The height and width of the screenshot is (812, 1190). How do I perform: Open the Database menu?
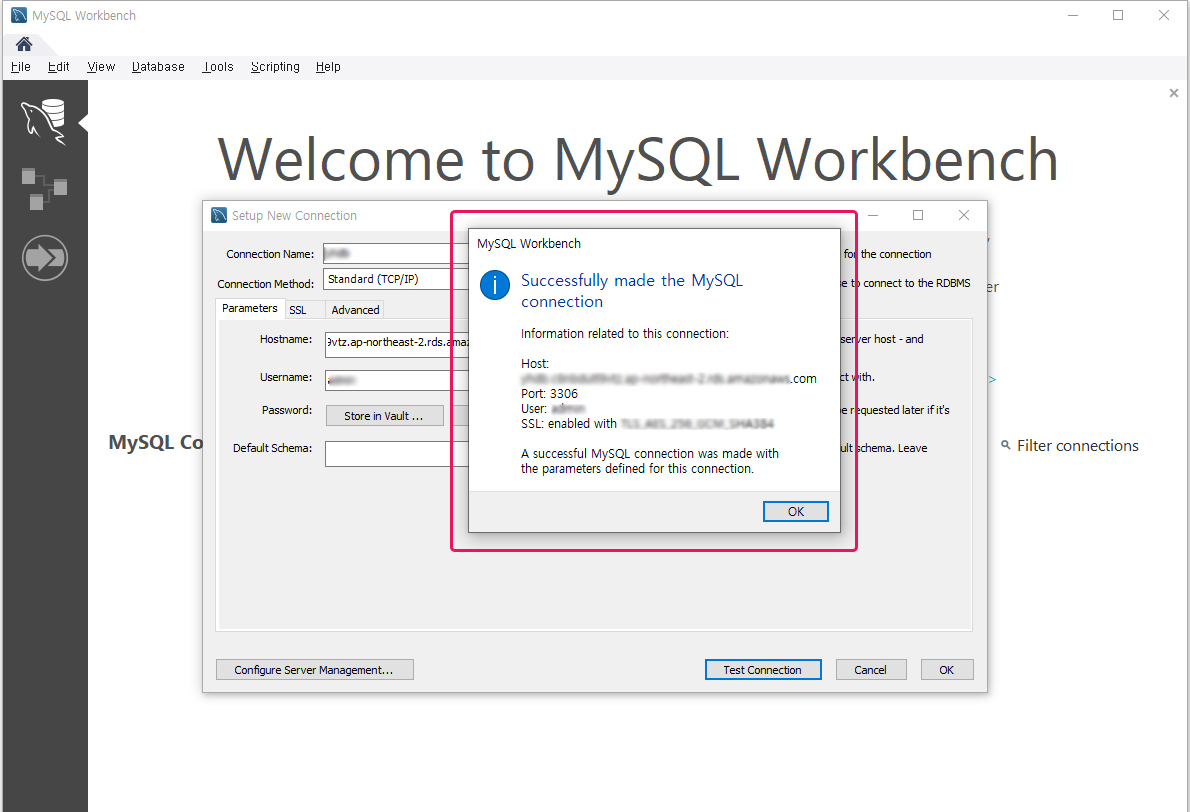pyautogui.click(x=158, y=67)
